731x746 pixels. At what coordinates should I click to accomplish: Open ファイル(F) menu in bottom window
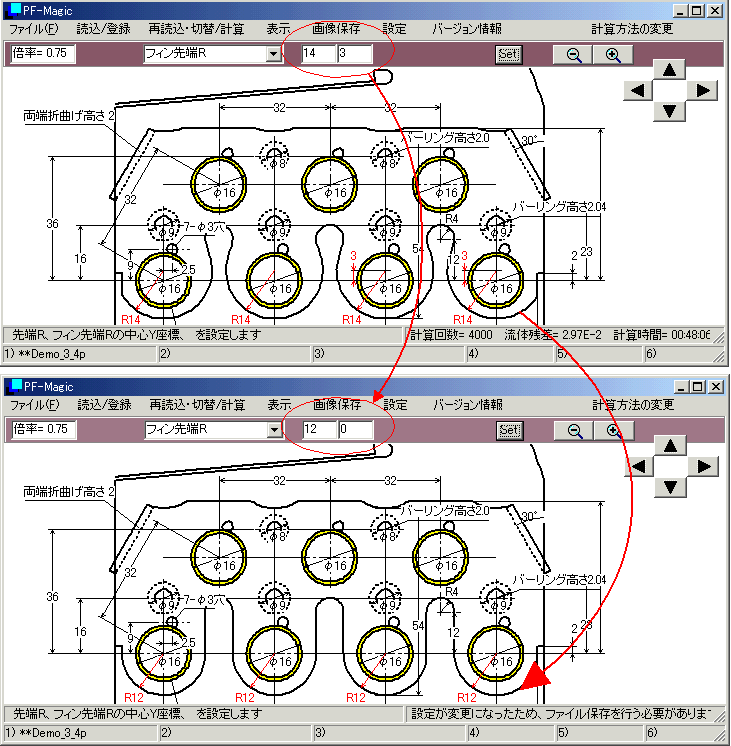click(x=34, y=405)
